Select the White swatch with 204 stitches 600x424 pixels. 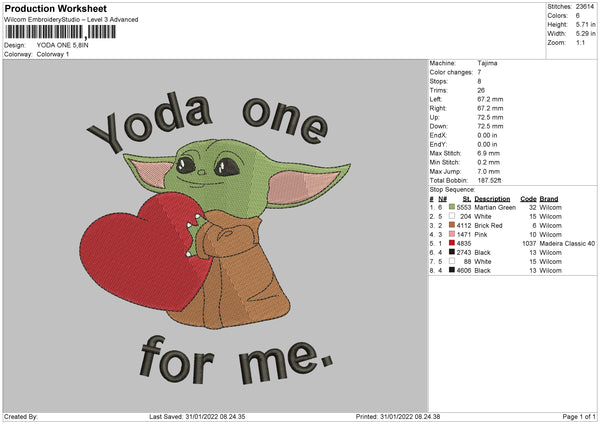[x=452, y=216]
